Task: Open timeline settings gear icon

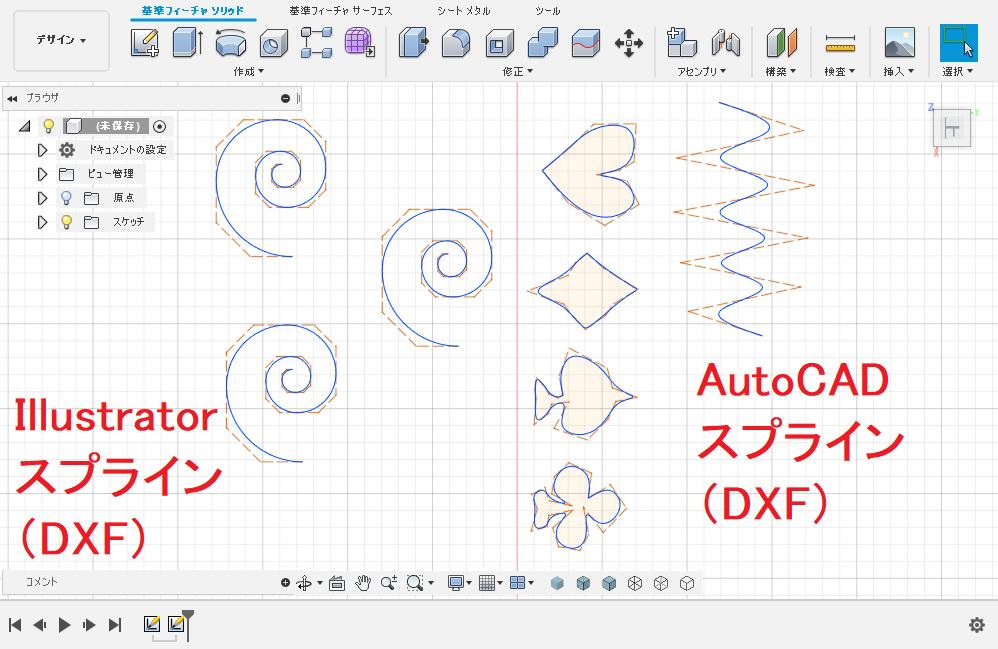Action: 977,625
